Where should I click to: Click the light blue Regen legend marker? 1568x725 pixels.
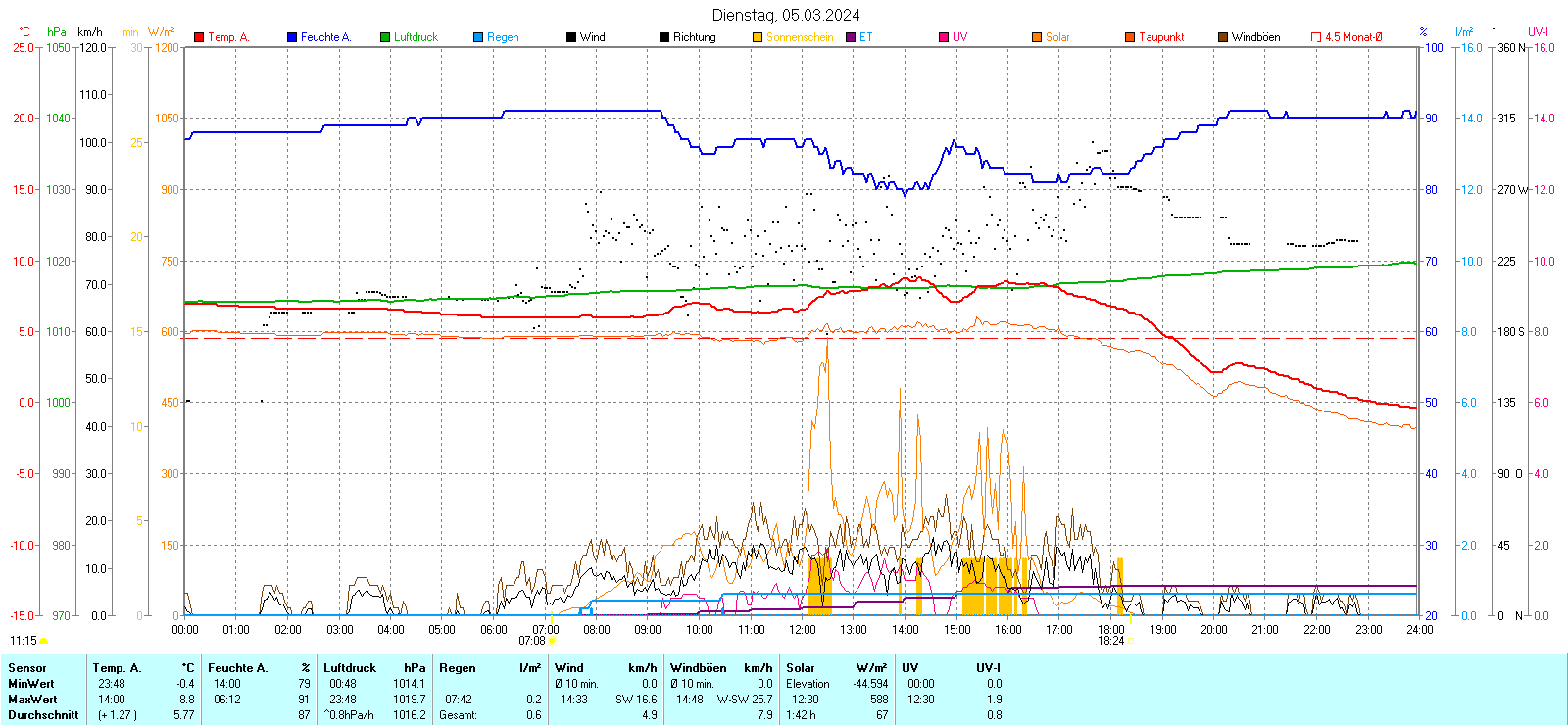(x=478, y=37)
